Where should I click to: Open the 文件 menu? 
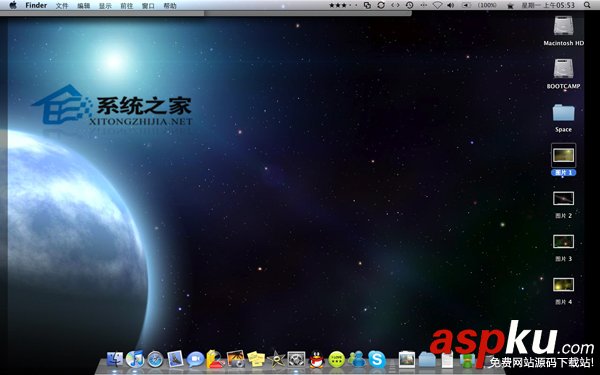62,5
